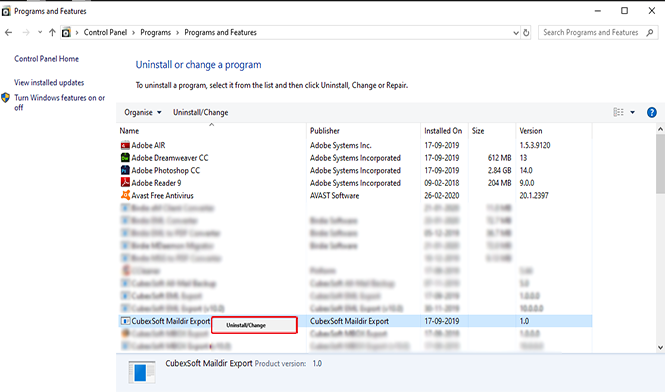Open the Organise menu
Image resolution: width=665 pixels, height=392 pixels.
tap(142, 112)
